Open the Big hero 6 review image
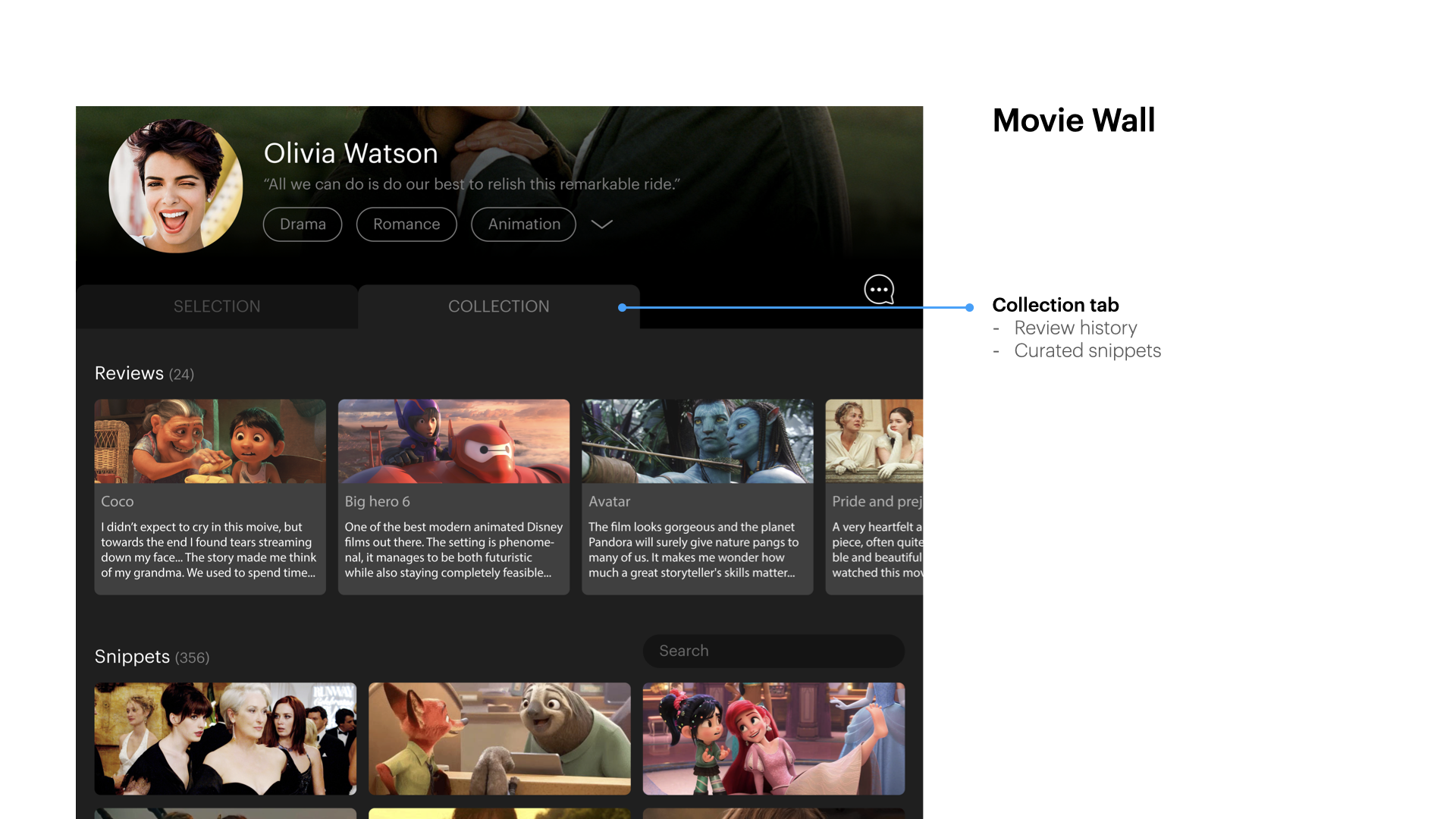Screen dimensions: 1456x819 click(453, 441)
